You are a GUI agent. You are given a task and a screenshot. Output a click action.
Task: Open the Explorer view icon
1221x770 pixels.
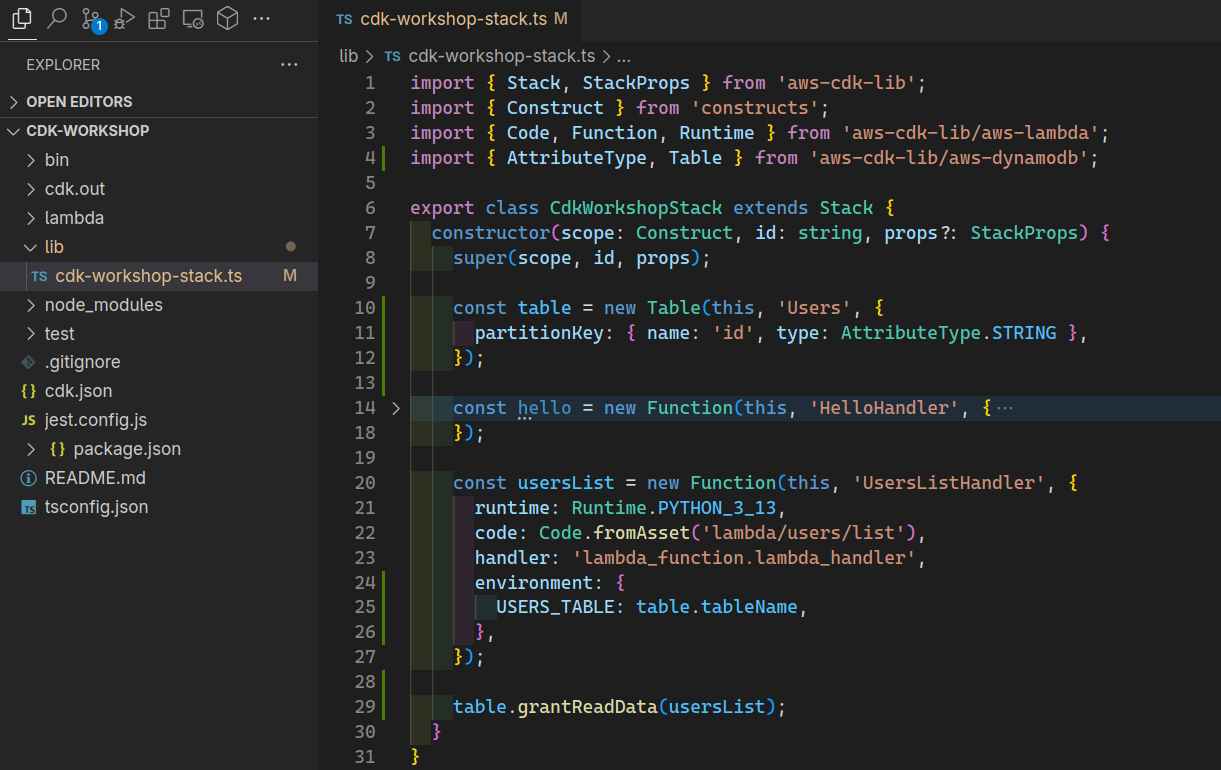coord(22,18)
